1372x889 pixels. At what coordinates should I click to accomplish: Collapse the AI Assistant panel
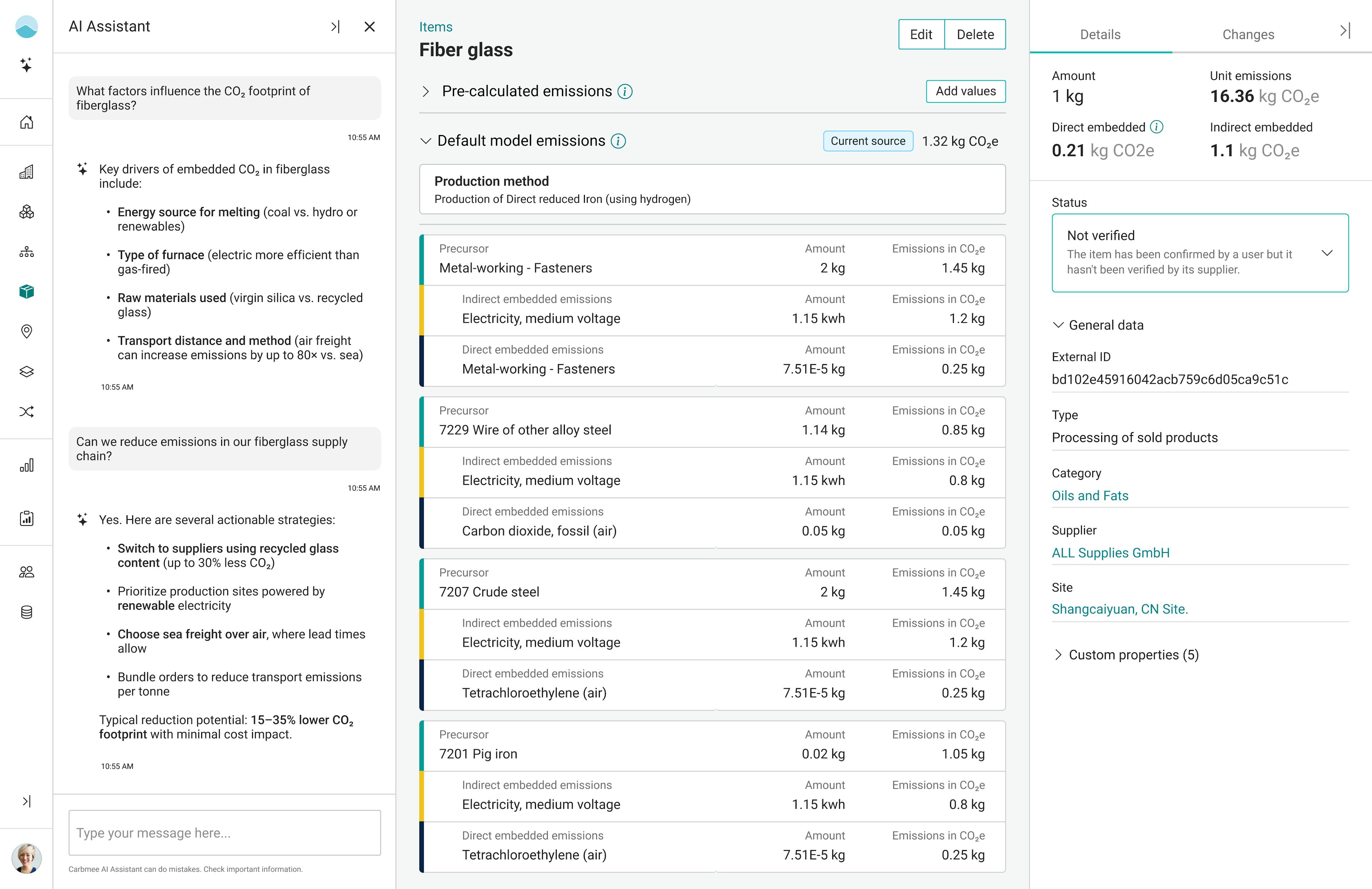click(335, 26)
